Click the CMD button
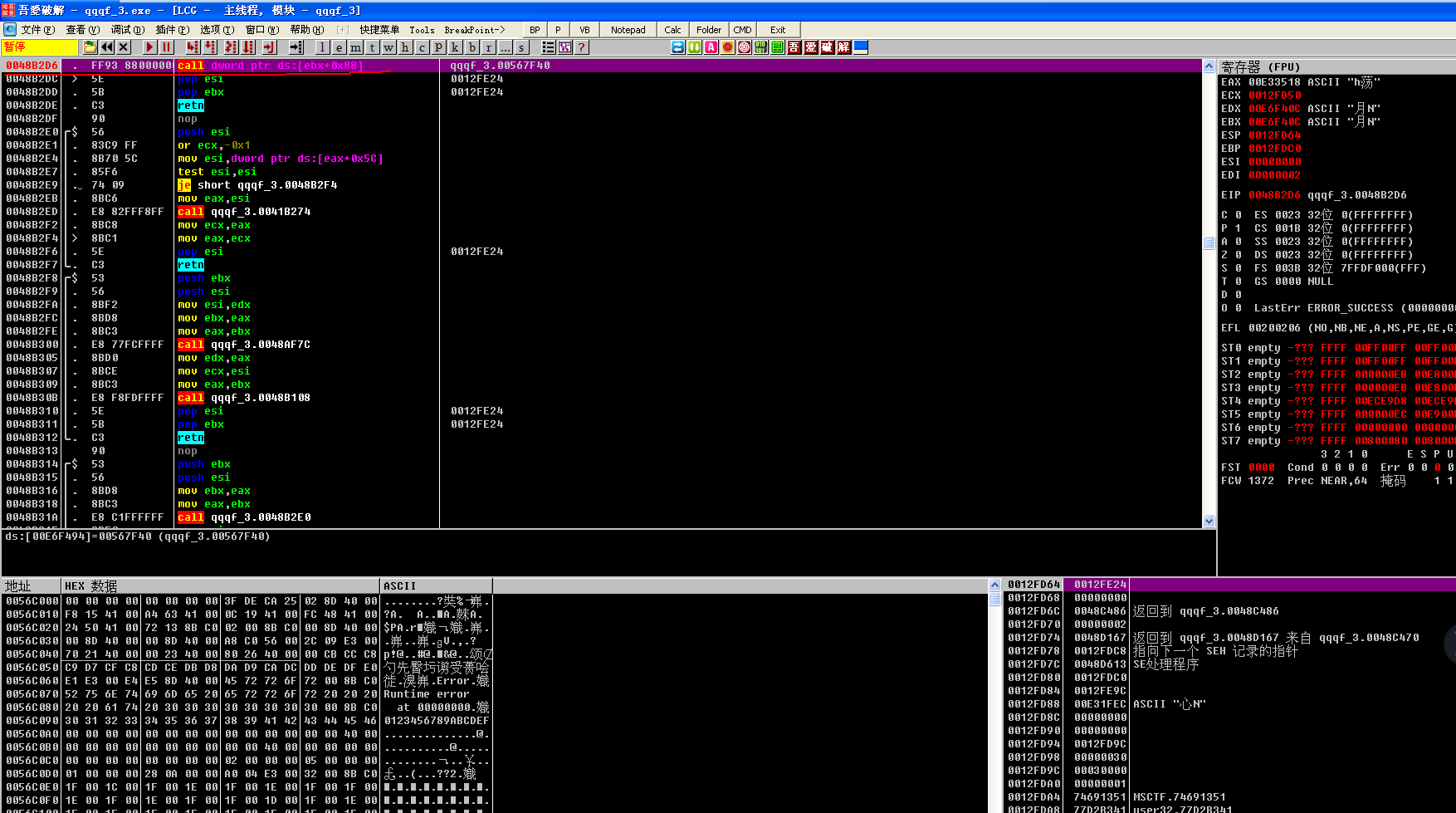 (x=742, y=30)
